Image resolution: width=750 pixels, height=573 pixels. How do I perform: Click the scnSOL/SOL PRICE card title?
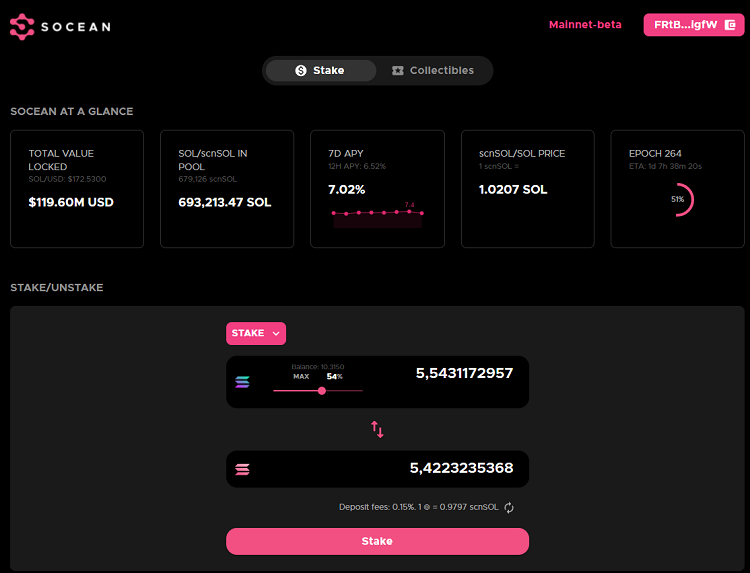coord(522,154)
